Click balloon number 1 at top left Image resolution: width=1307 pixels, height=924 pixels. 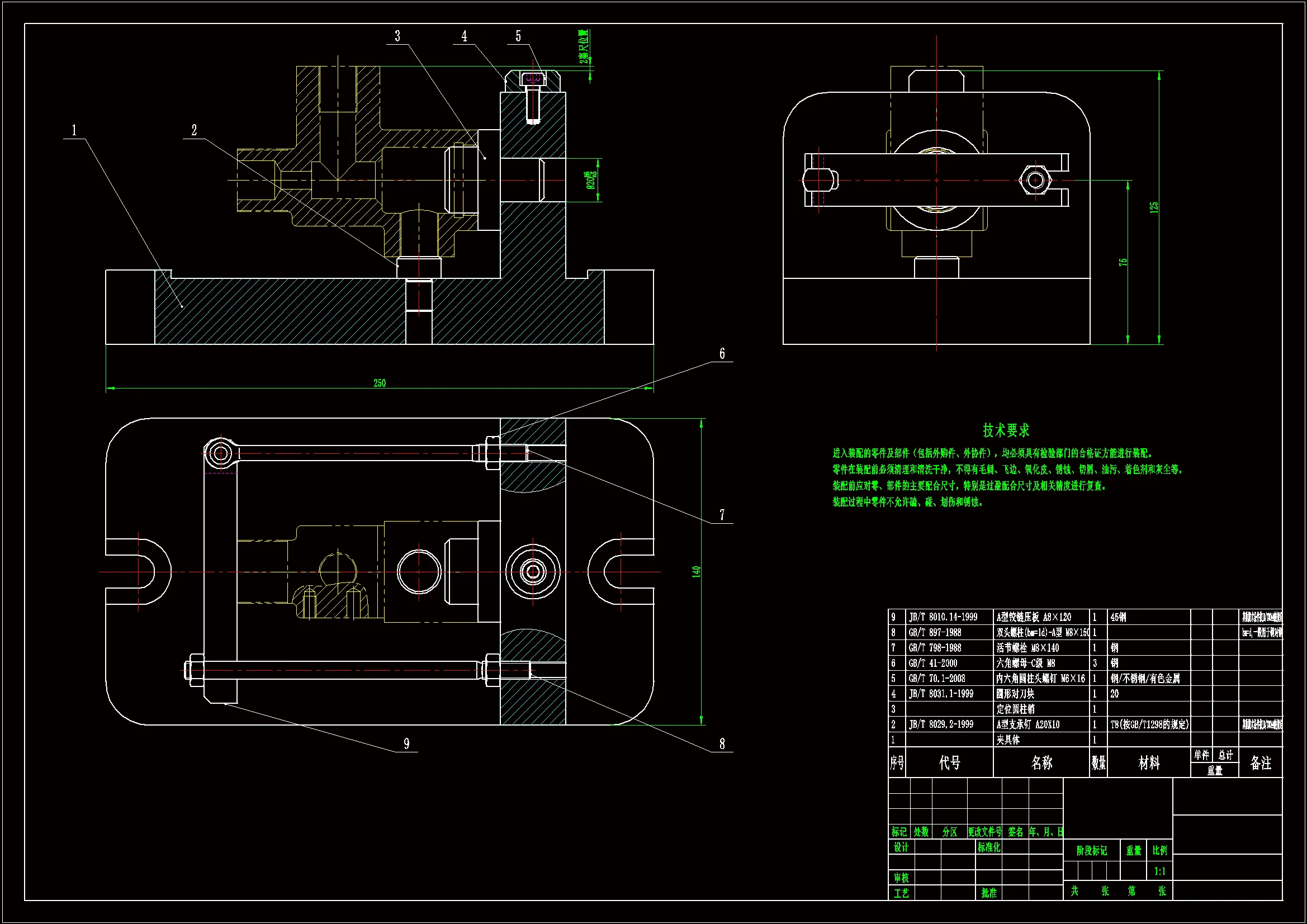pos(74,130)
